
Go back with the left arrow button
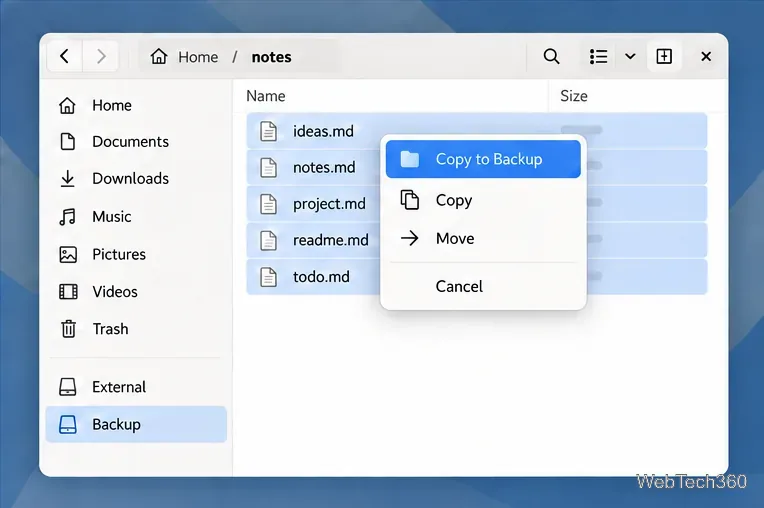point(64,56)
